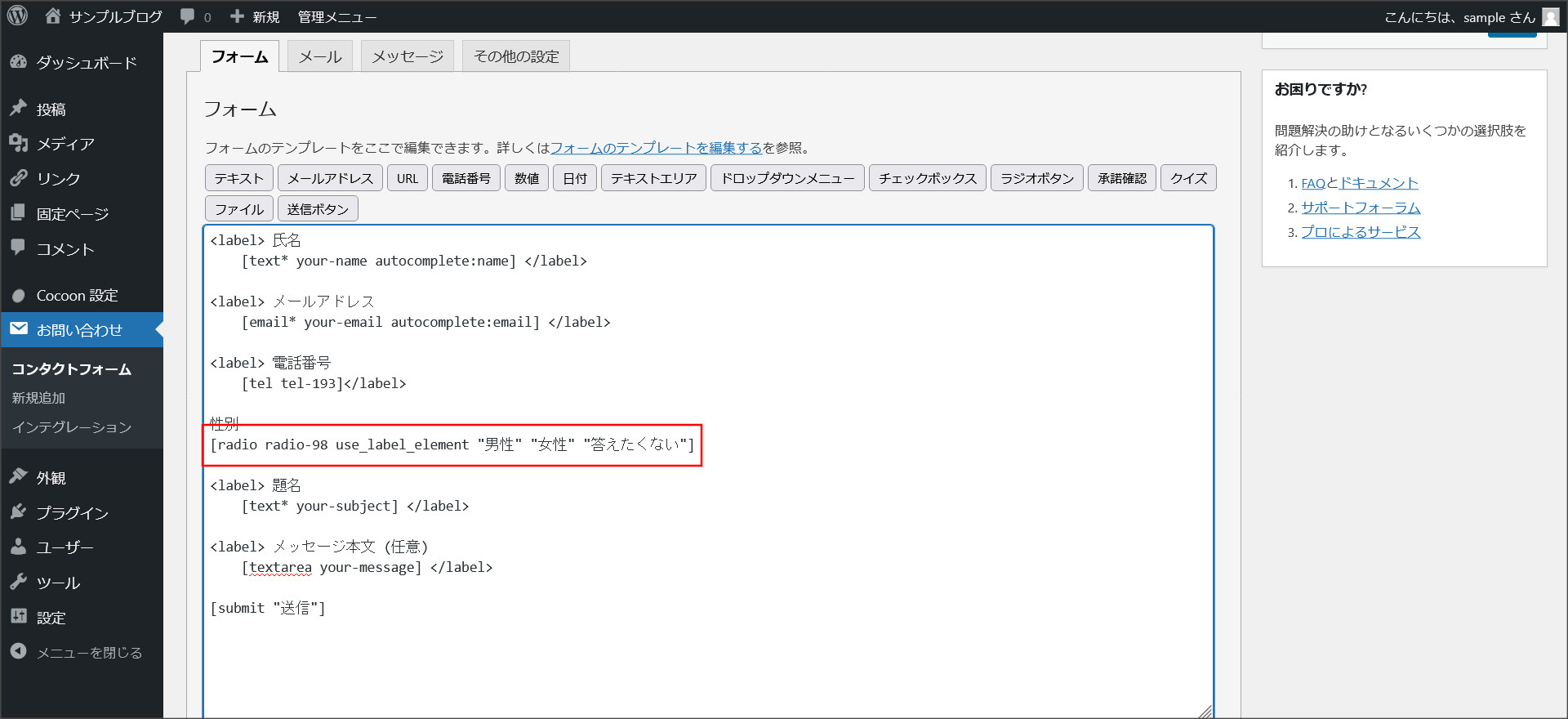Open the メディア menu in sidebar
The image size is (1568, 719).
[x=65, y=144]
